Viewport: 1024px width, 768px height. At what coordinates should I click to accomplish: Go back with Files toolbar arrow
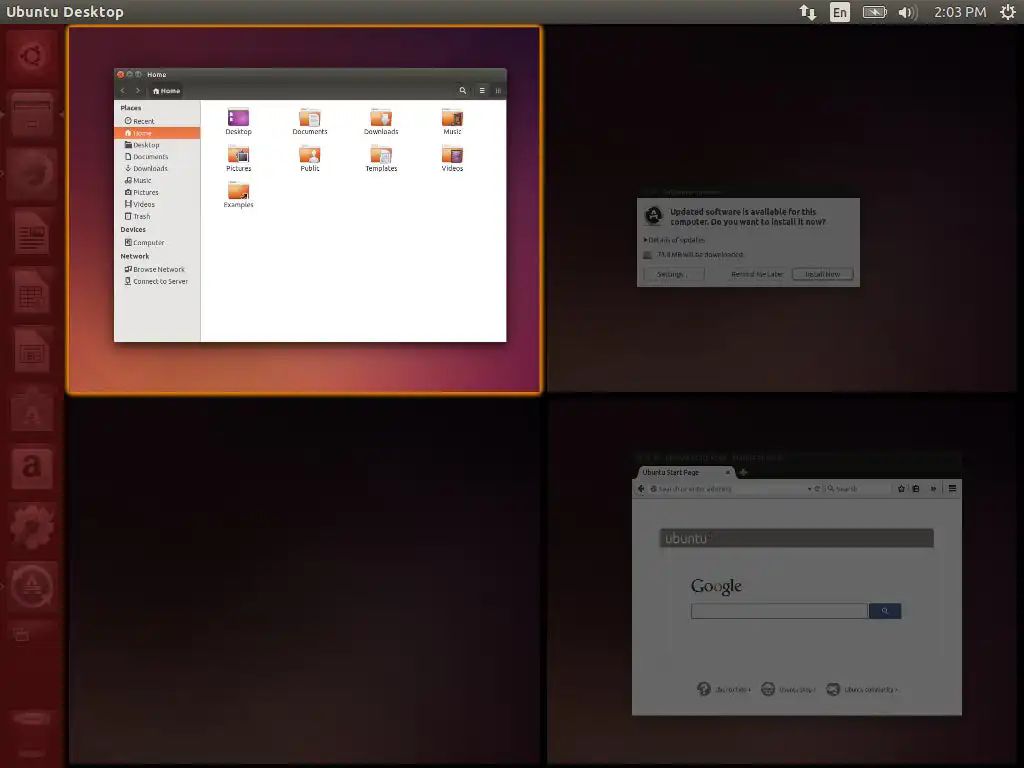(x=123, y=91)
